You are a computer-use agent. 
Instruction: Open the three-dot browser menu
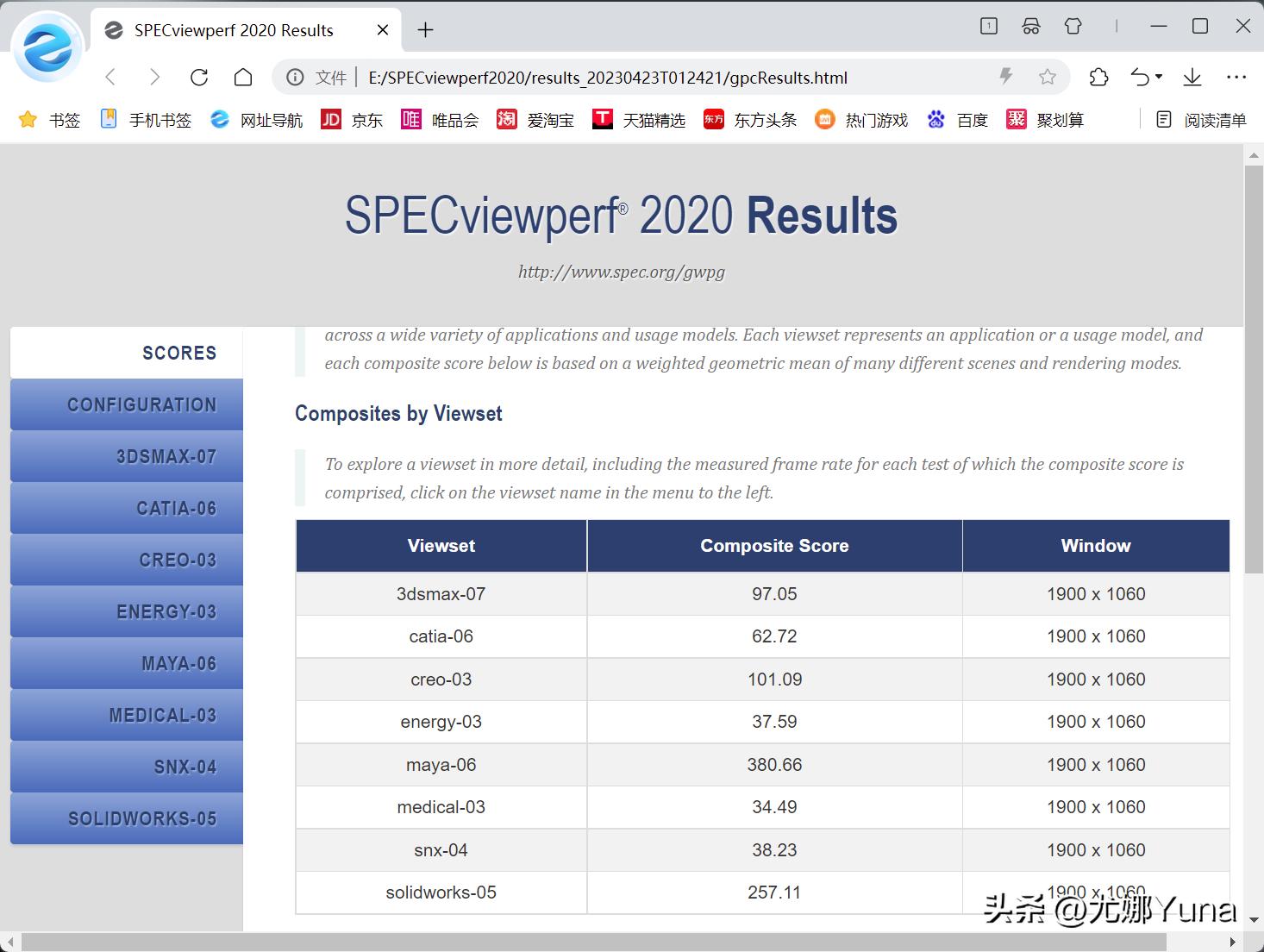pyautogui.click(x=1236, y=78)
